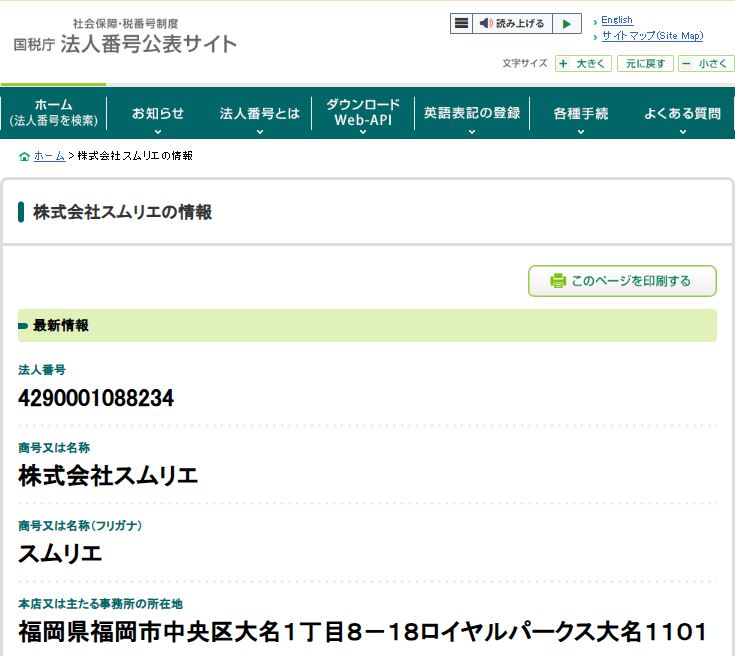
Task: Expand the chevron under よくある質問
Action: coord(682,132)
